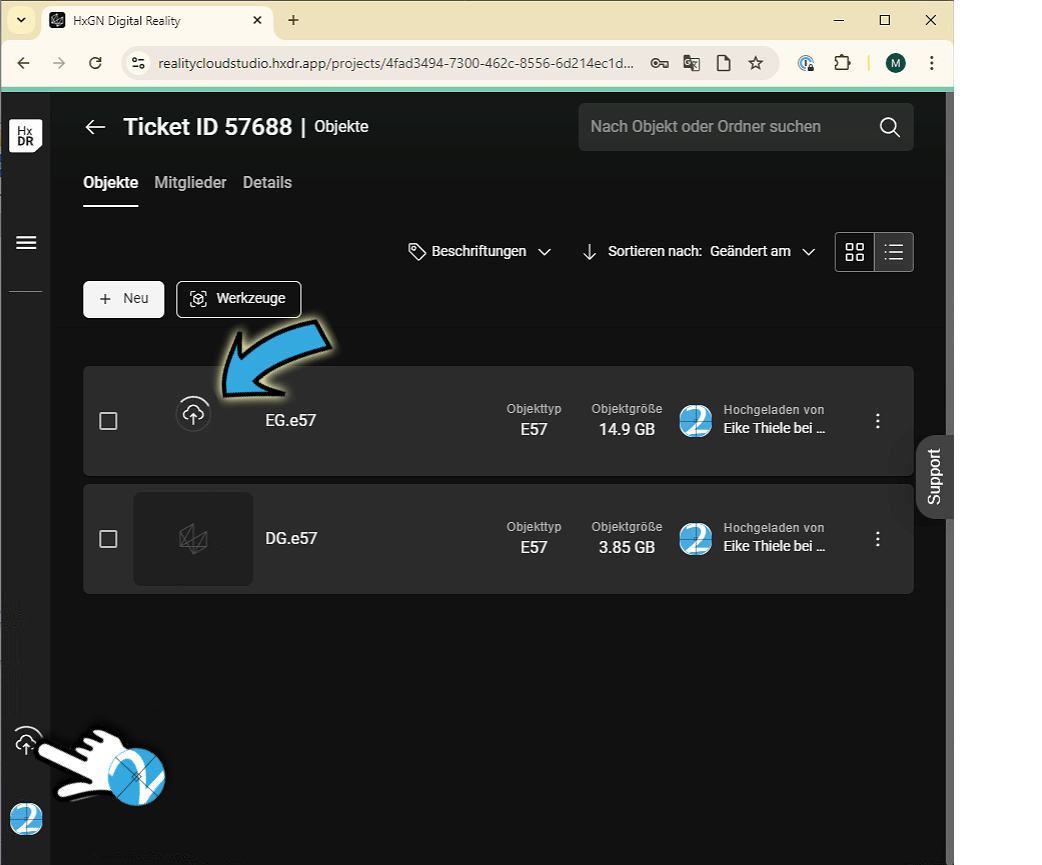Open the three-dot menu for EG.e57

click(x=877, y=421)
